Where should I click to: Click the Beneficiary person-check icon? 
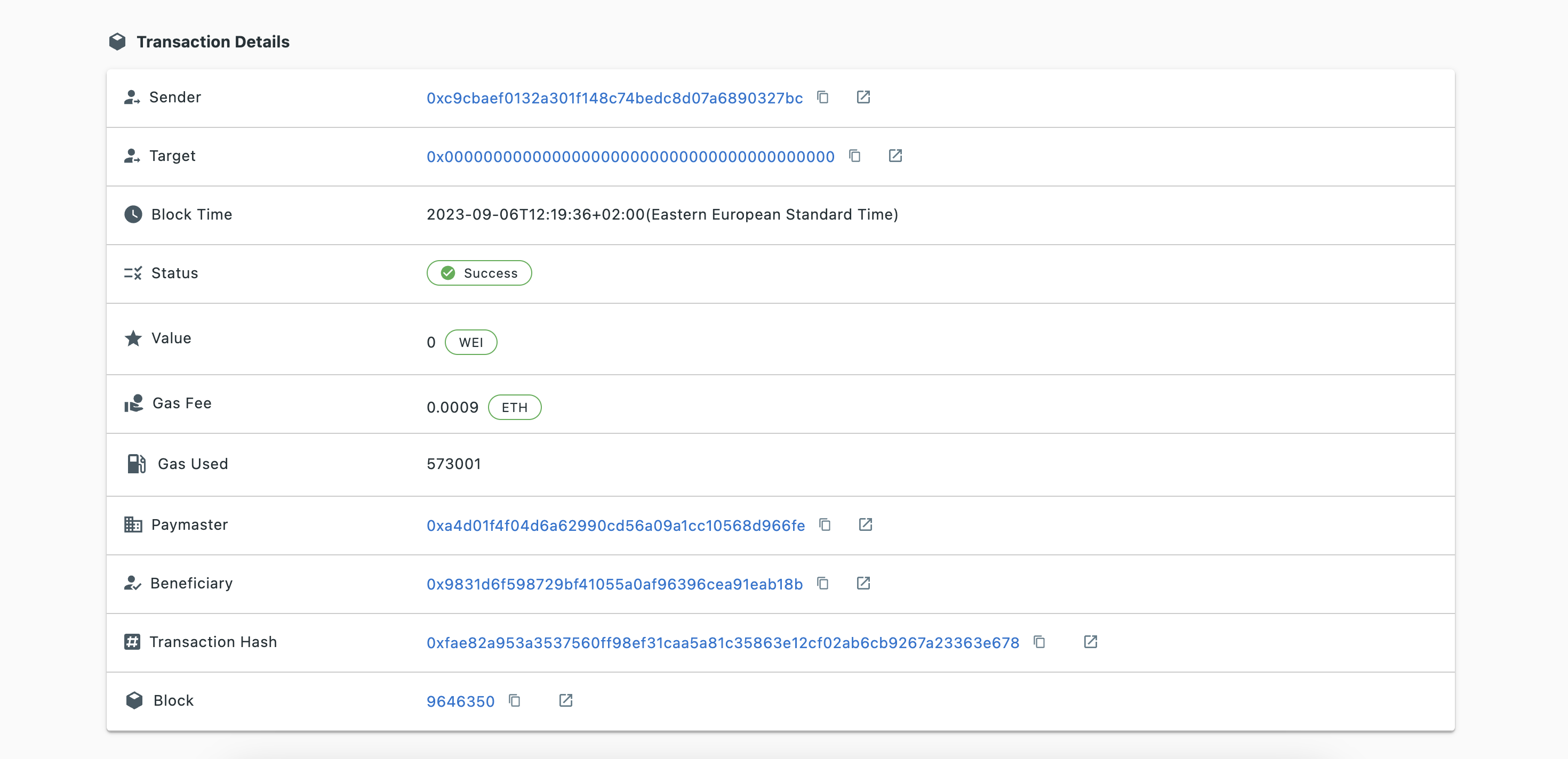pos(132,583)
